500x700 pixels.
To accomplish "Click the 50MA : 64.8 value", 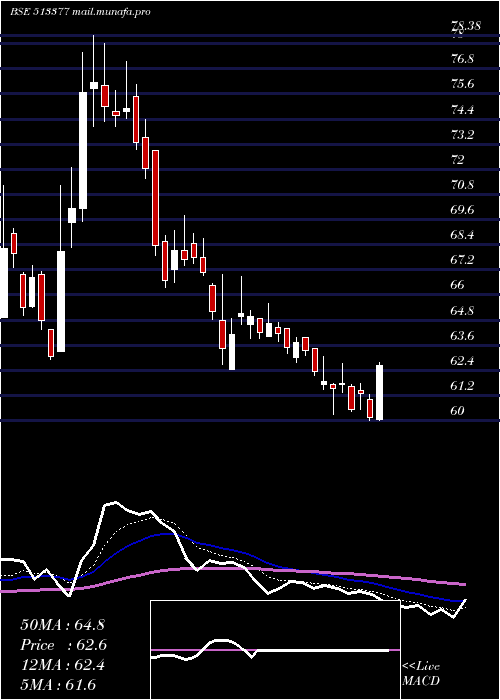I will [x=62, y=625].
